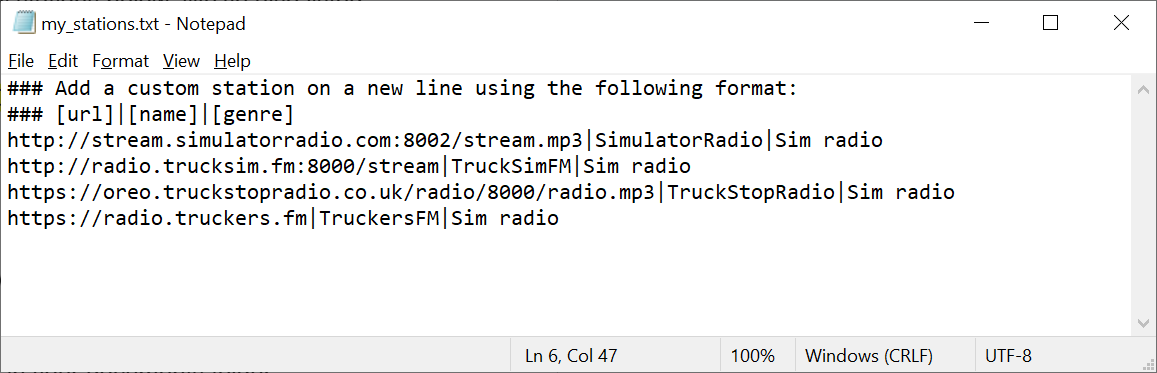Close the my_stations.txt Notepad window
1157x373 pixels.
(x=1121, y=23)
